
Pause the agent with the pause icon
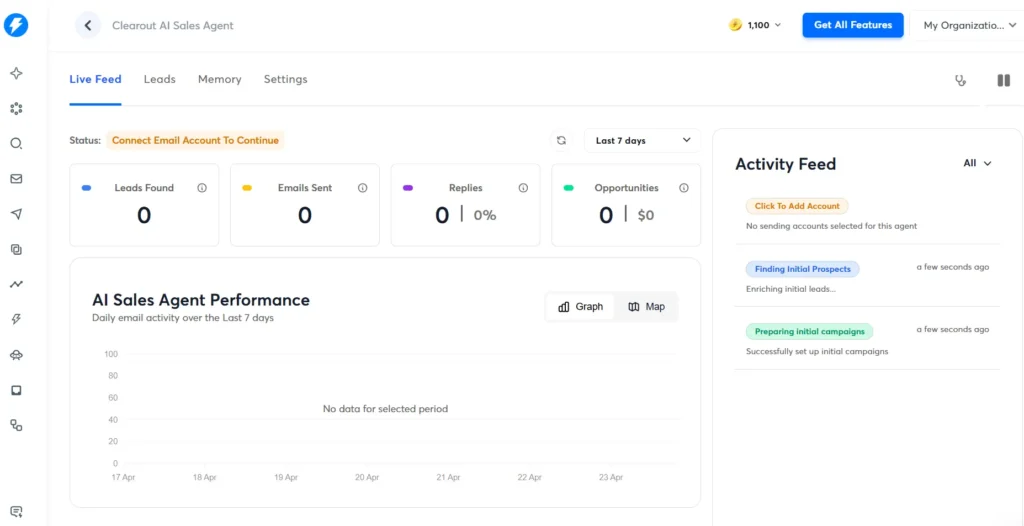click(1004, 80)
